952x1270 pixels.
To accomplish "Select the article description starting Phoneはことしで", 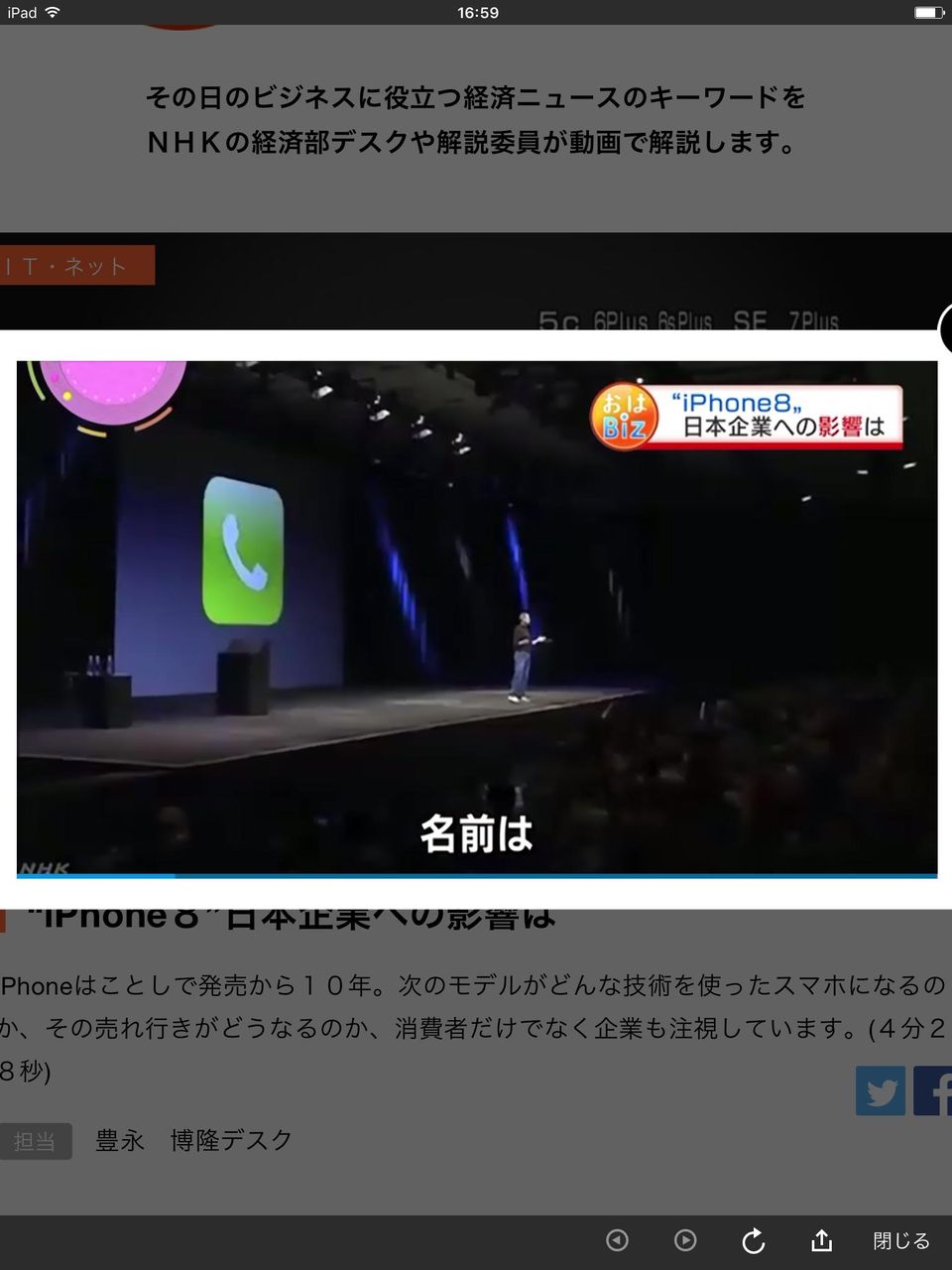I will pos(473,1029).
